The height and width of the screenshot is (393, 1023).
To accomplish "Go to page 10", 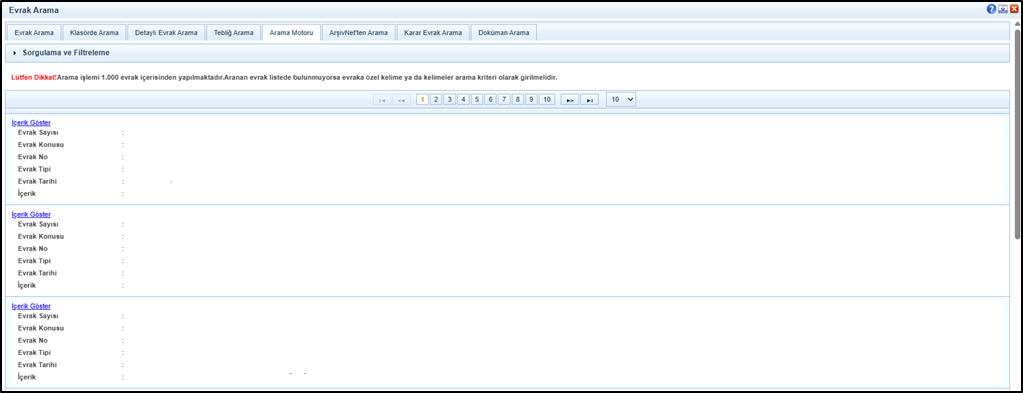I will [x=547, y=100].
